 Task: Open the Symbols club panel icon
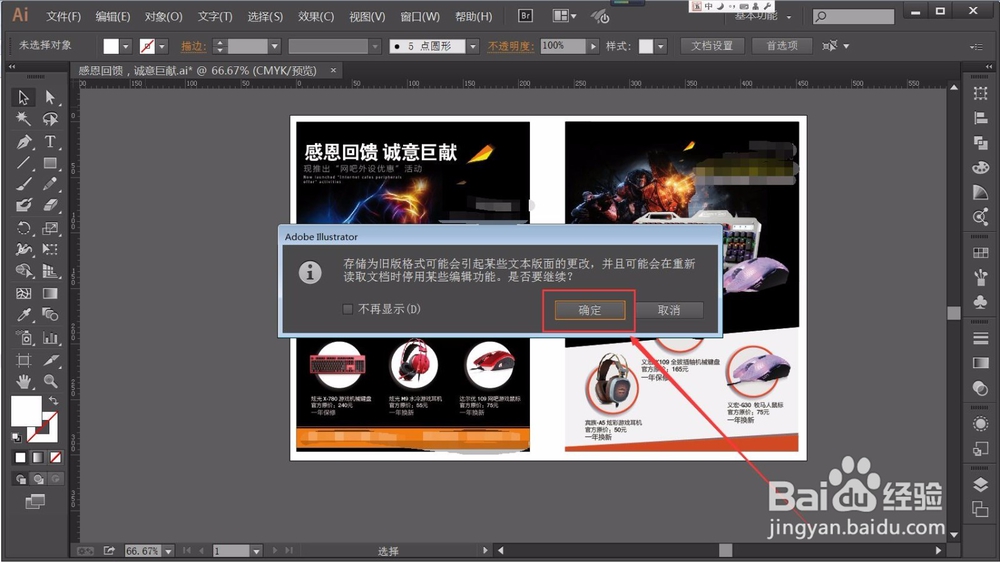[x=980, y=301]
